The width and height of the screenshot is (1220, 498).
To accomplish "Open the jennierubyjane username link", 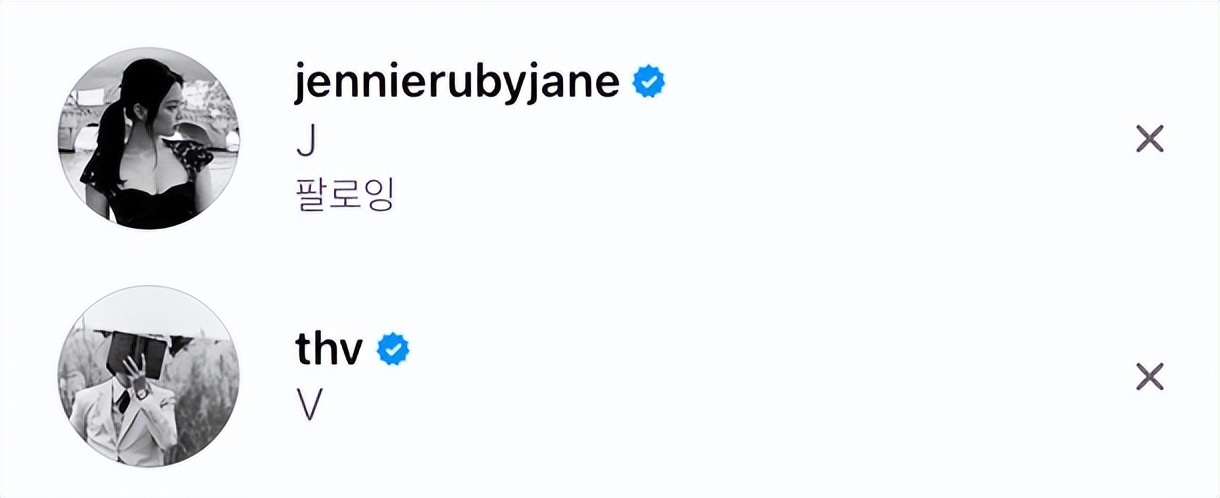I will point(457,82).
